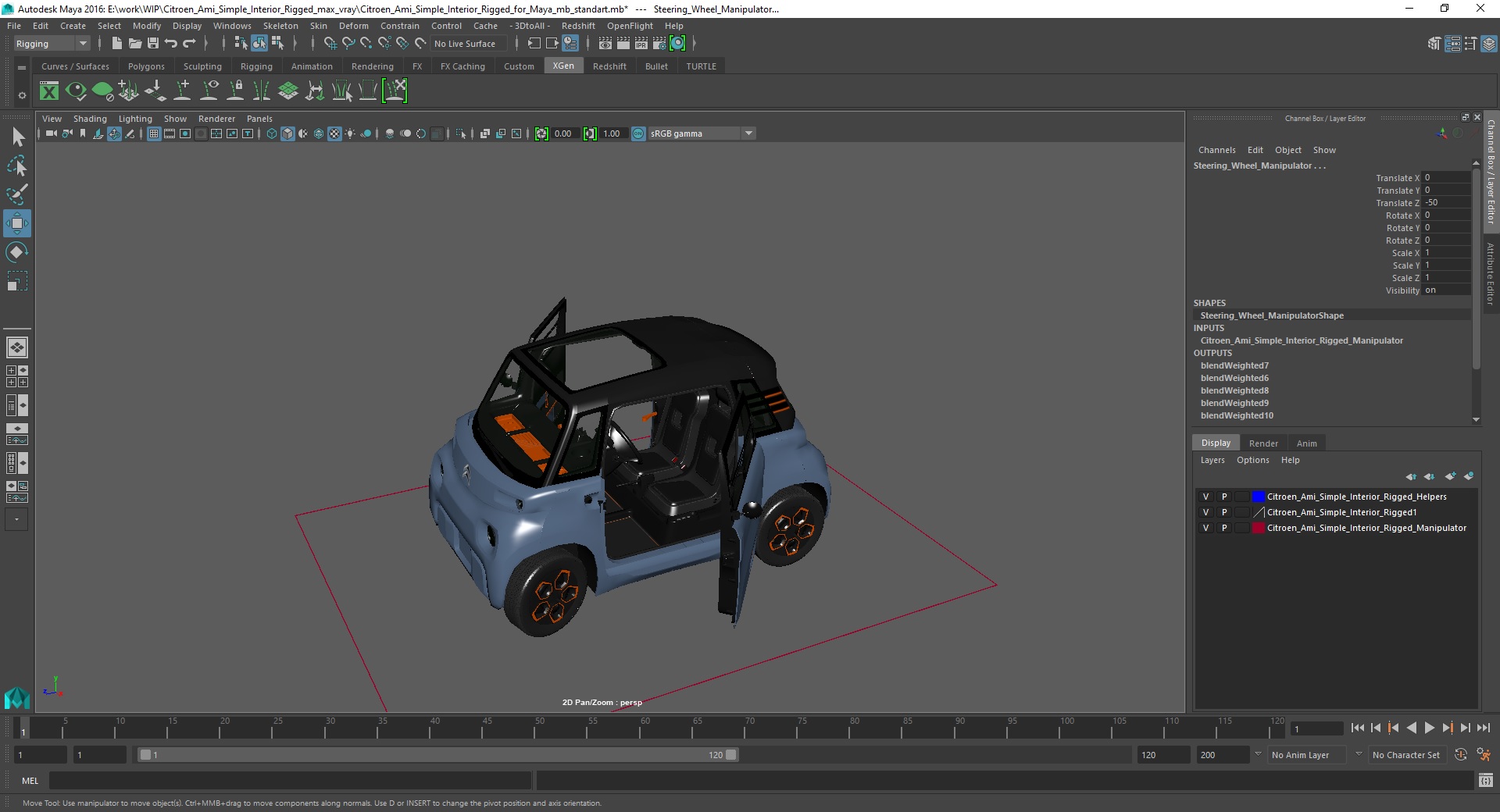The image size is (1500, 812).
Task: Choose the Paint Selection tool
Action: (16, 194)
